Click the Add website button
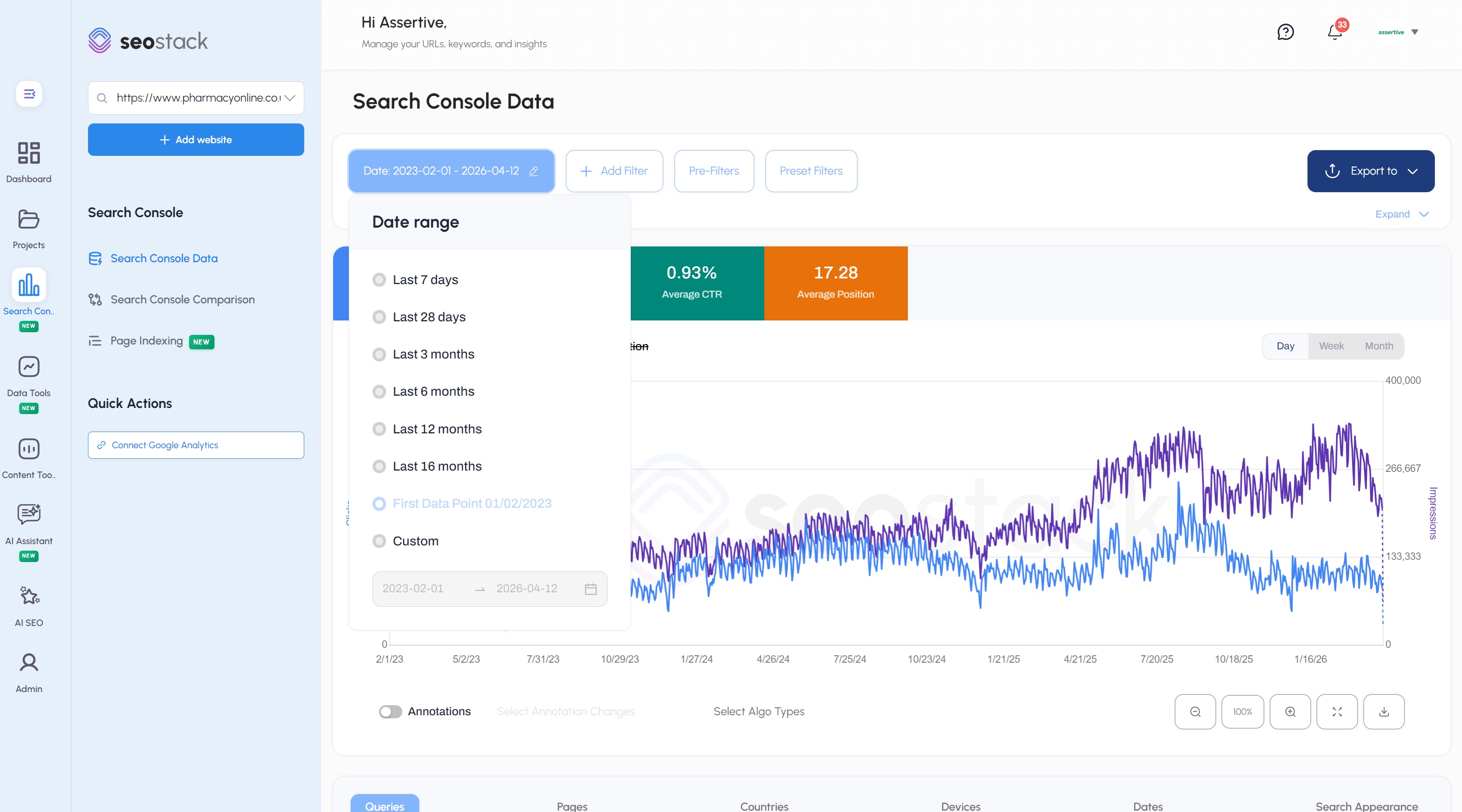The height and width of the screenshot is (812, 1462). point(195,139)
